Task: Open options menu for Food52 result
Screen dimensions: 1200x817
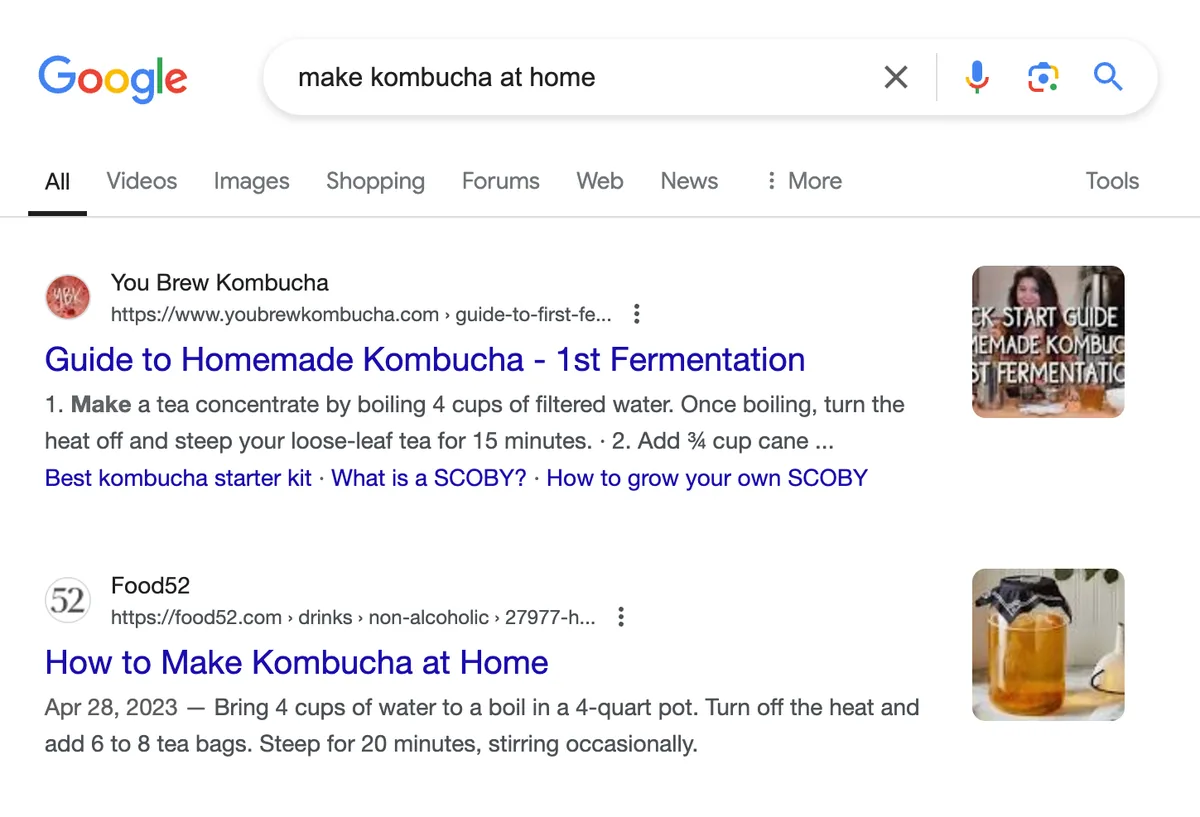Action: (621, 617)
